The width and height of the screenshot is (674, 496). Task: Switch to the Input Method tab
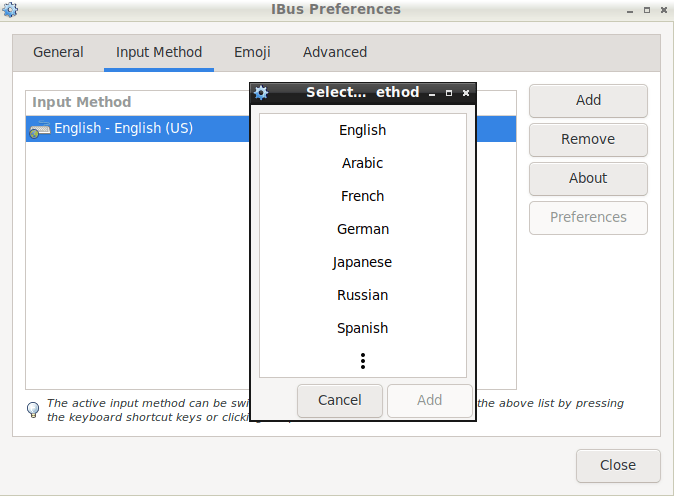coord(159,52)
